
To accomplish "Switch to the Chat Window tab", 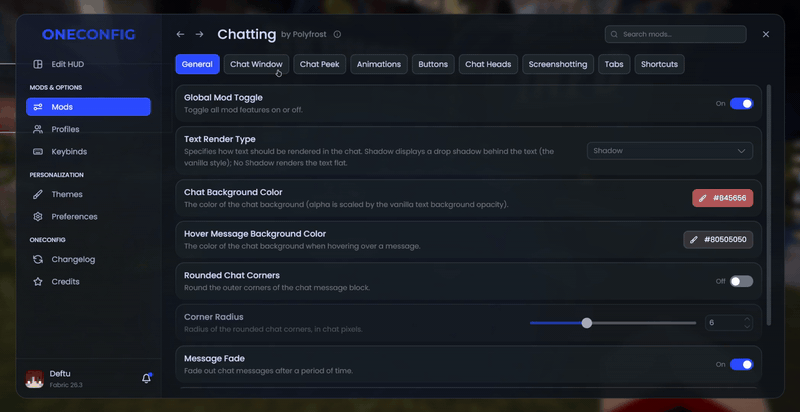I will click(256, 64).
